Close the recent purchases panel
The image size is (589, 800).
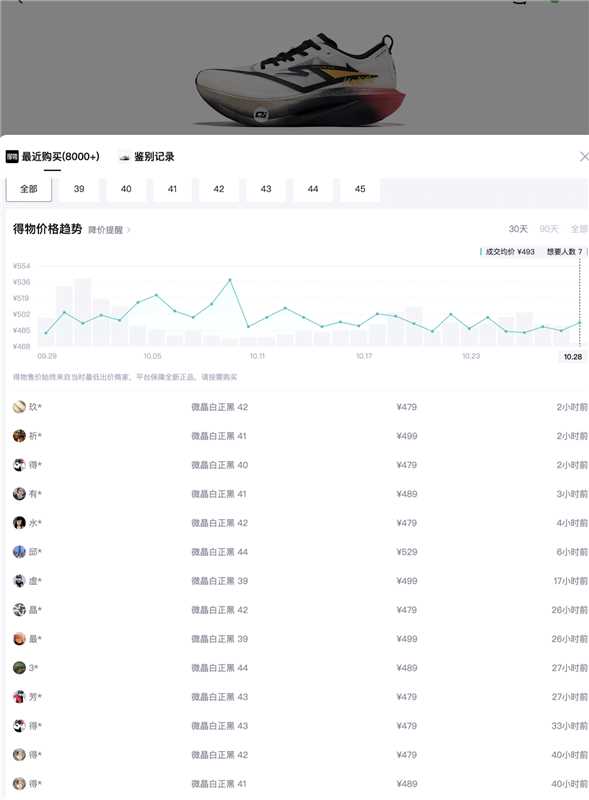[x=584, y=157]
